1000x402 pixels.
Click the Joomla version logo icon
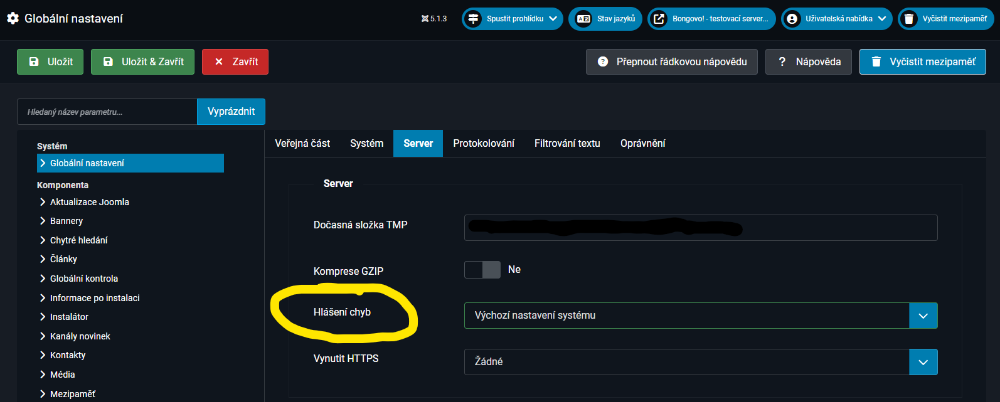pos(425,19)
